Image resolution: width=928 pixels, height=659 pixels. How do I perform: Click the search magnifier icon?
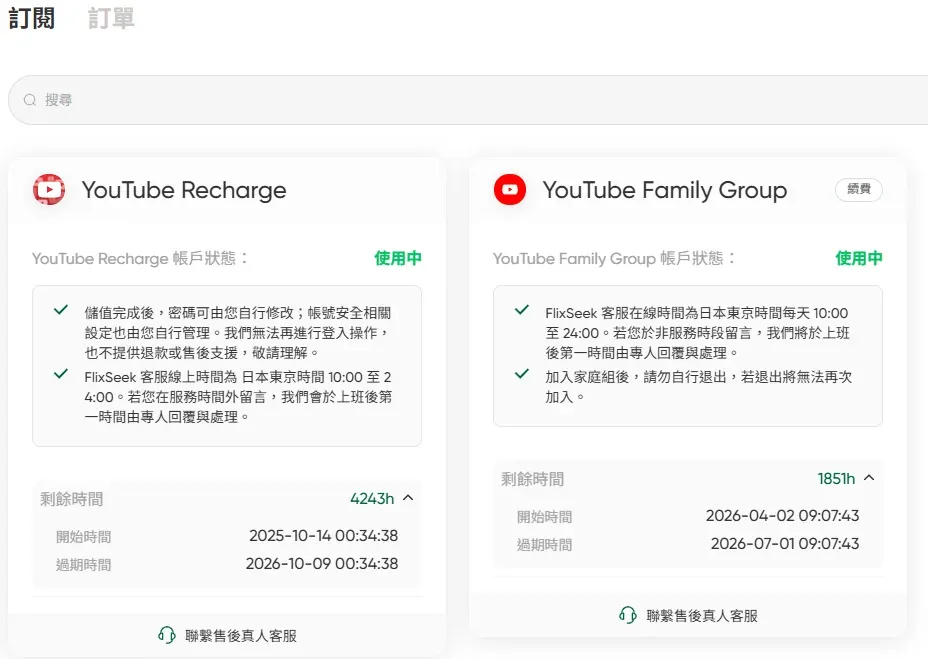pyautogui.click(x=30, y=100)
